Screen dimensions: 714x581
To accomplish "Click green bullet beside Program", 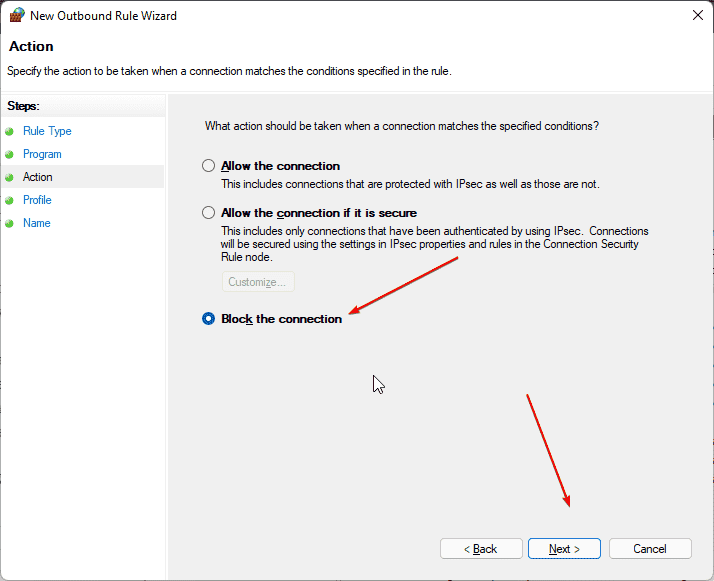I will (x=10, y=154).
